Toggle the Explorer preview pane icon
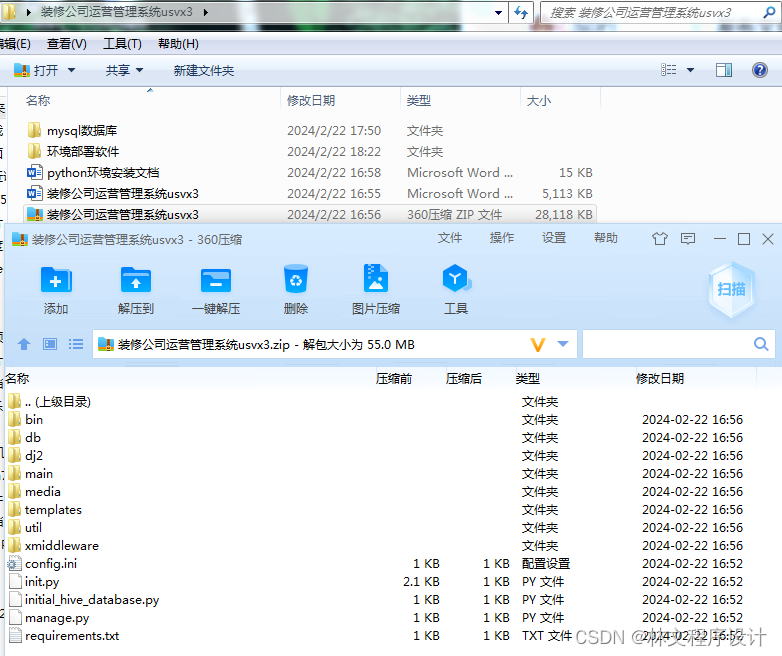The image size is (782, 656). pyautogui.click(x=724, y=70)
